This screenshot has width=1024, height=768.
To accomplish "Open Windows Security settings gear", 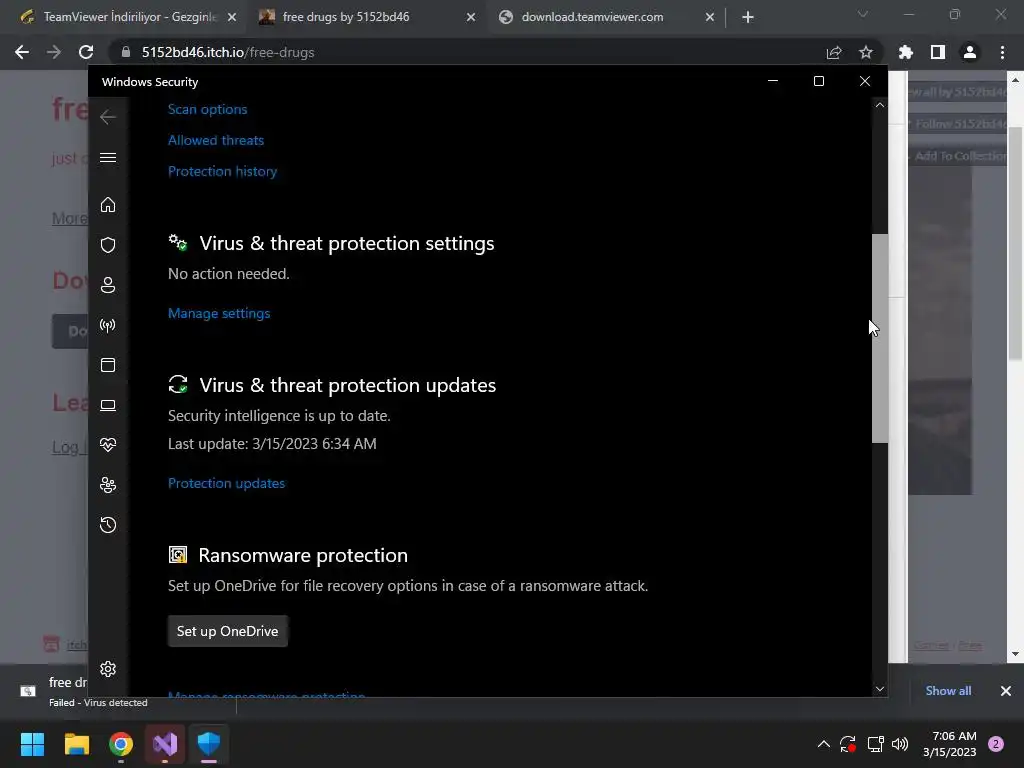I will [x=108, y=669].
